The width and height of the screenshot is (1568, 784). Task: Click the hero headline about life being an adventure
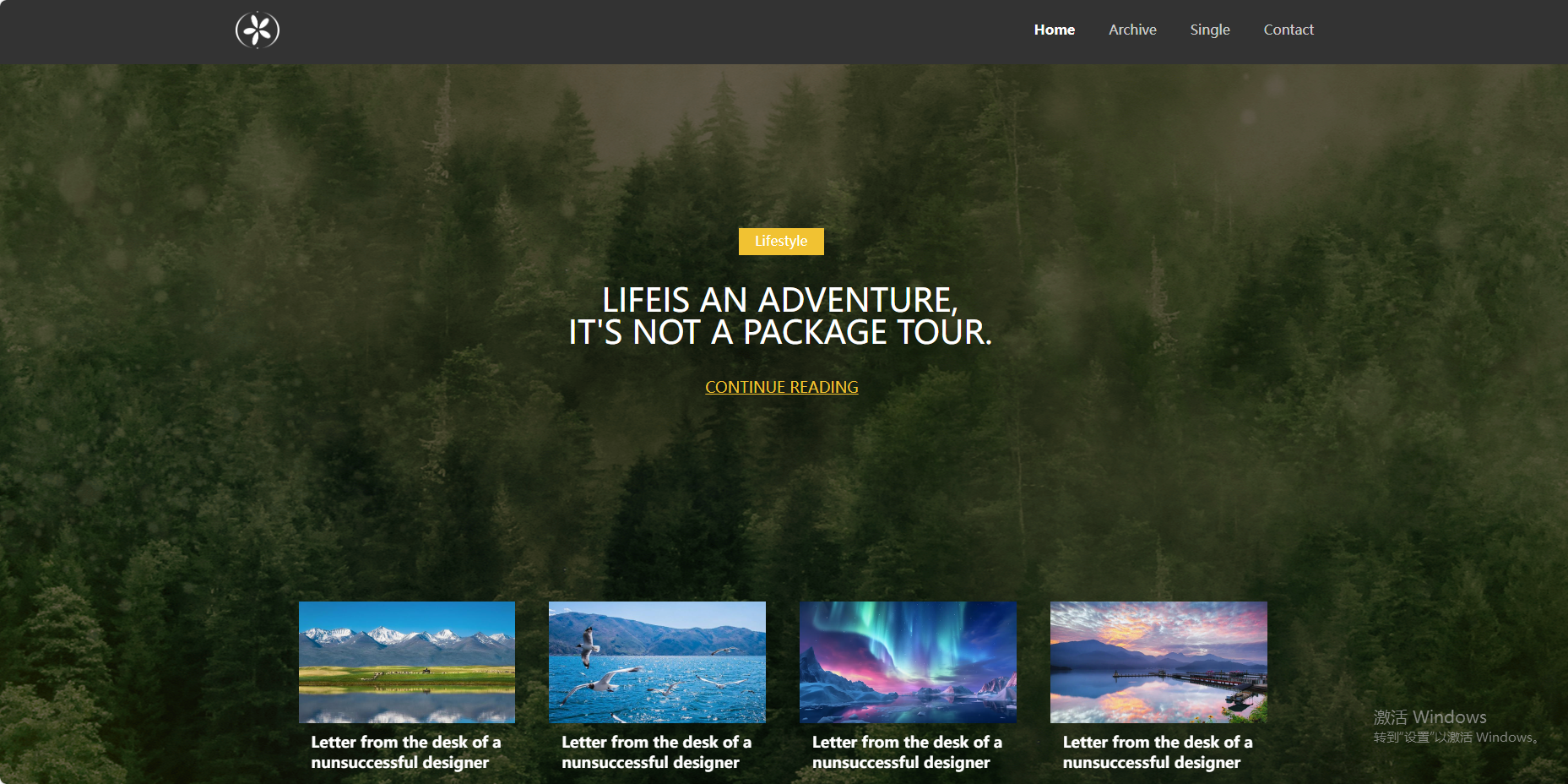(781, 316)
